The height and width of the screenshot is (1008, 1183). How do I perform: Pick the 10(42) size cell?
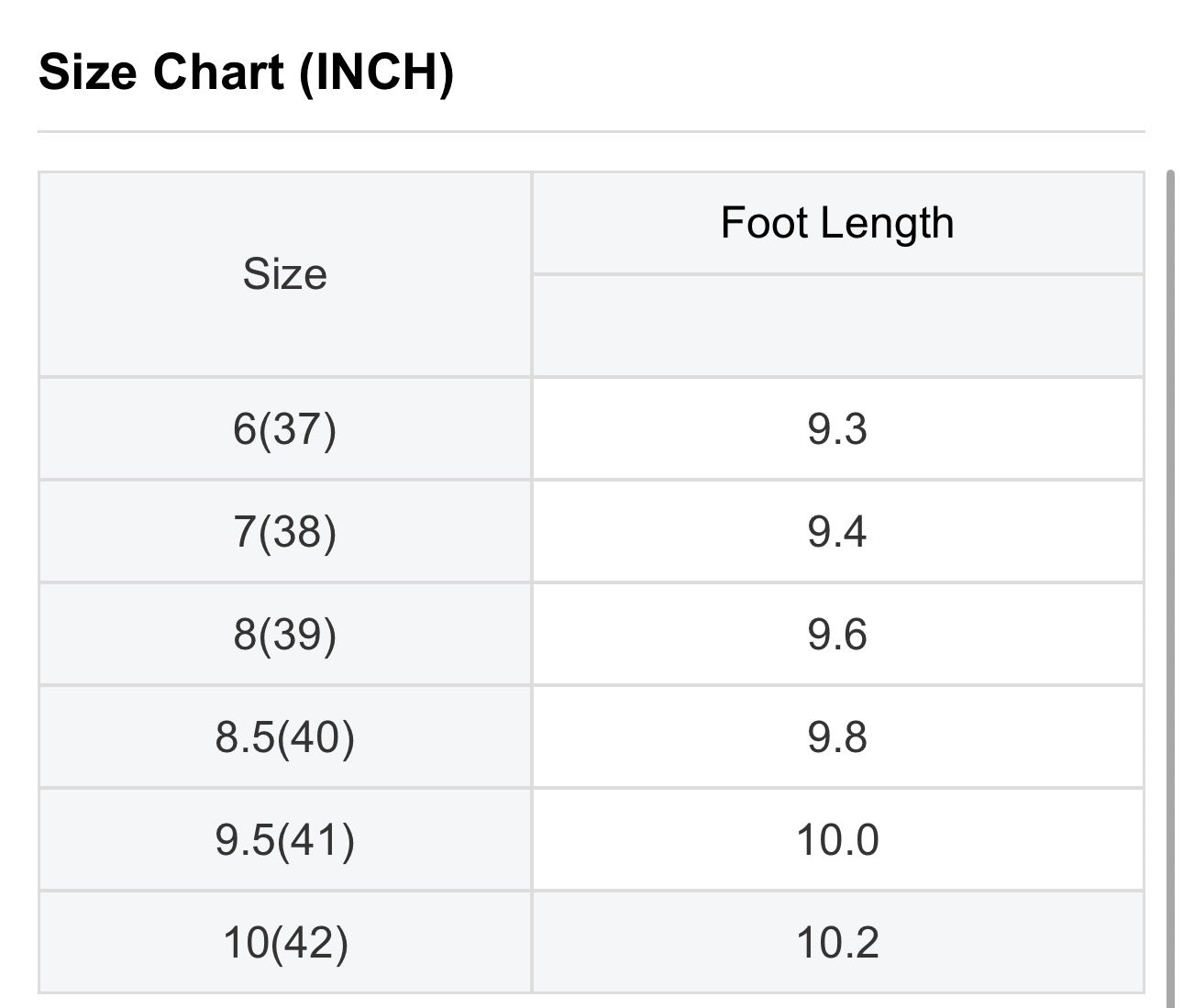click(284, 942)
